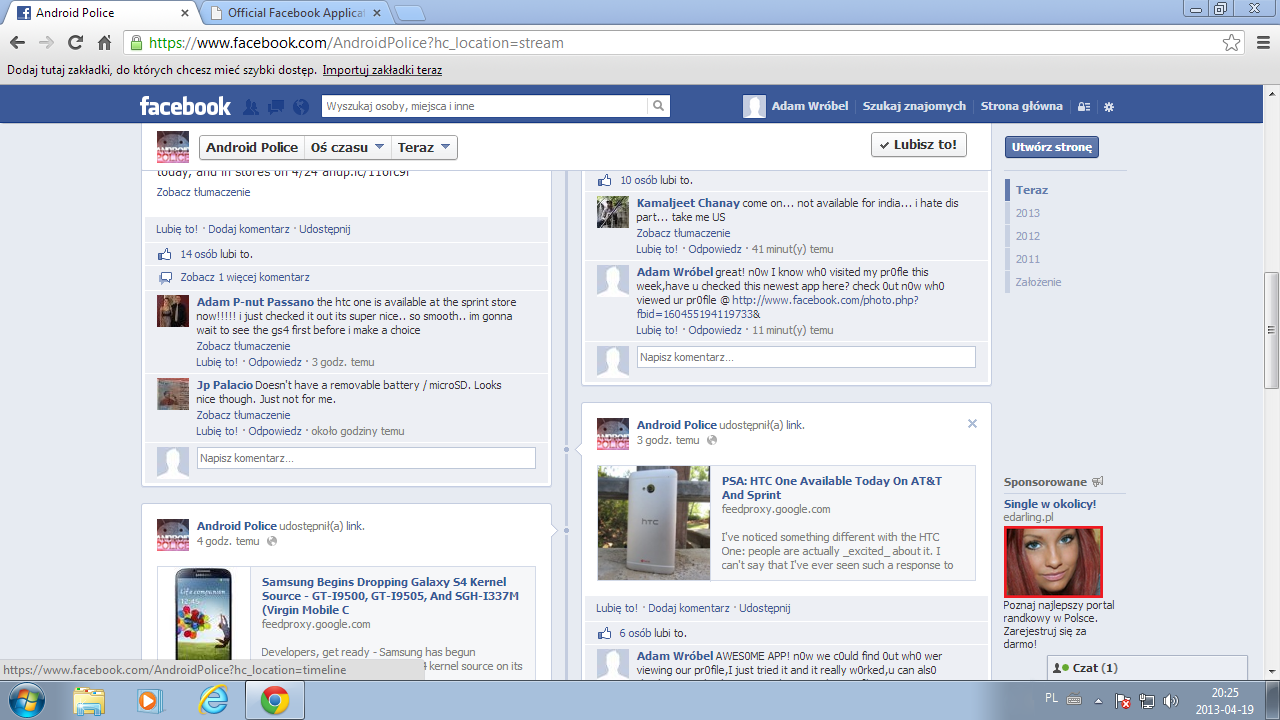Click comment box below the 11 minut(y) temu reply

point(806,357)
